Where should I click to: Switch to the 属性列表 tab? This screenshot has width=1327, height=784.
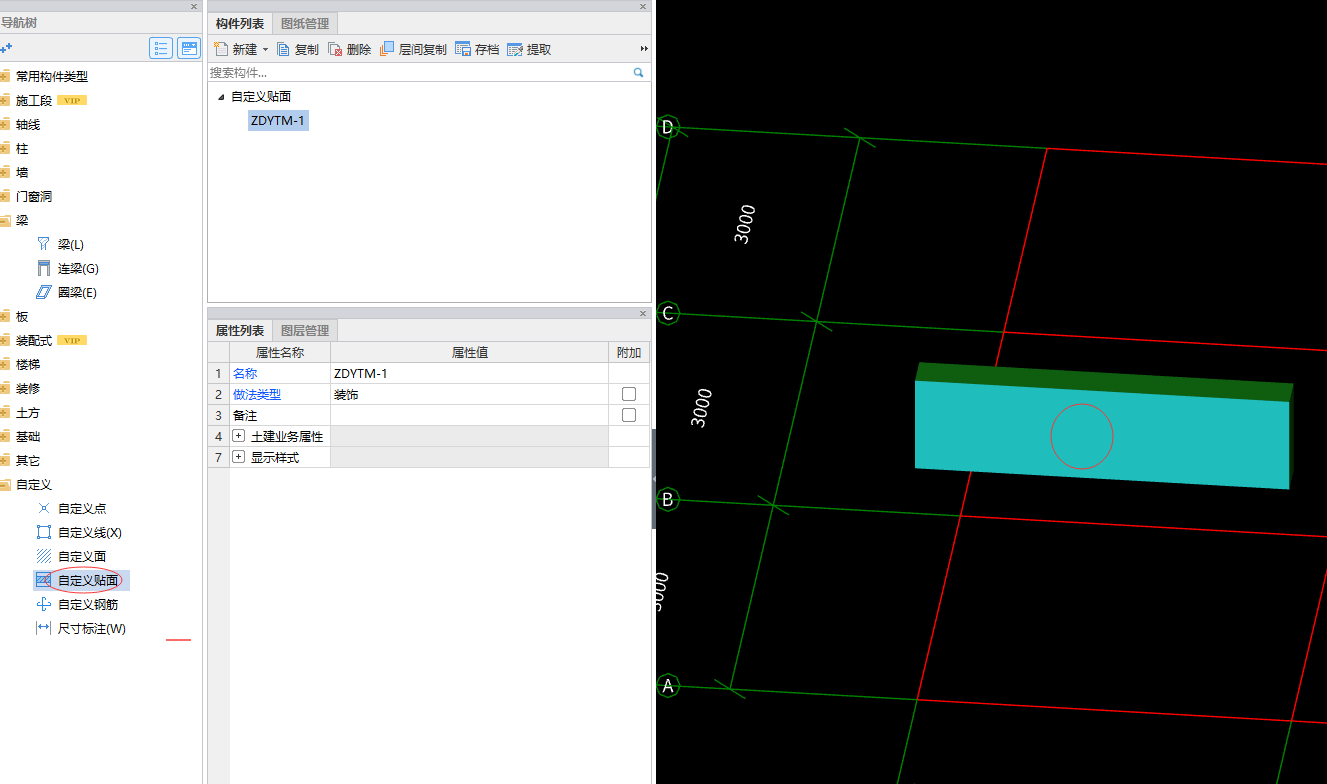(x=240, y=330)
